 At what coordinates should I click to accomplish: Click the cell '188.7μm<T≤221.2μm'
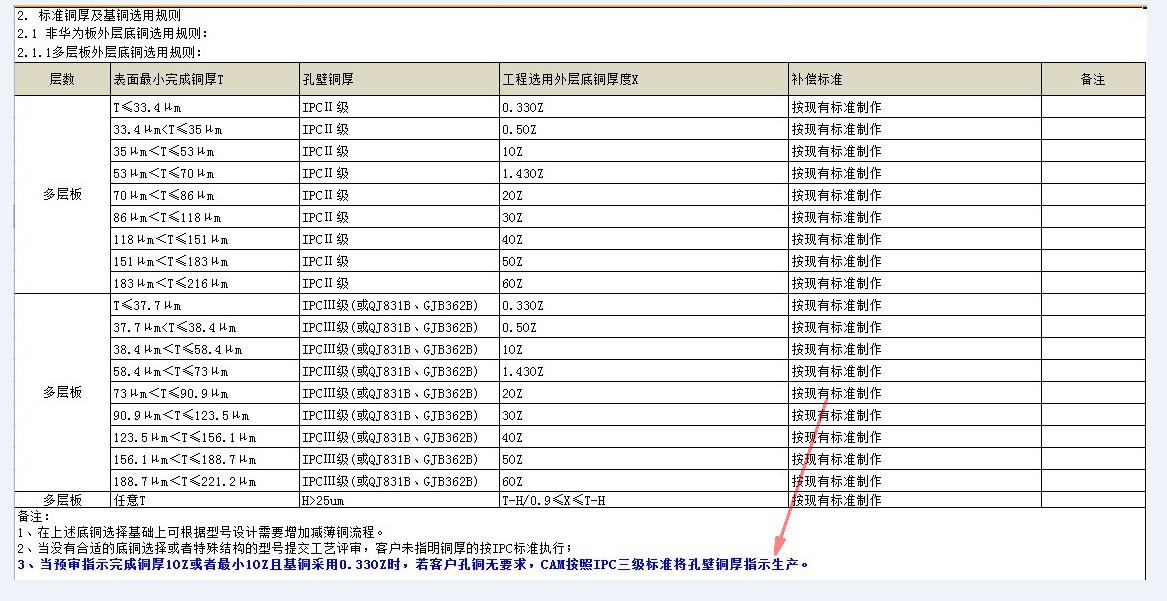click(205, 481)
